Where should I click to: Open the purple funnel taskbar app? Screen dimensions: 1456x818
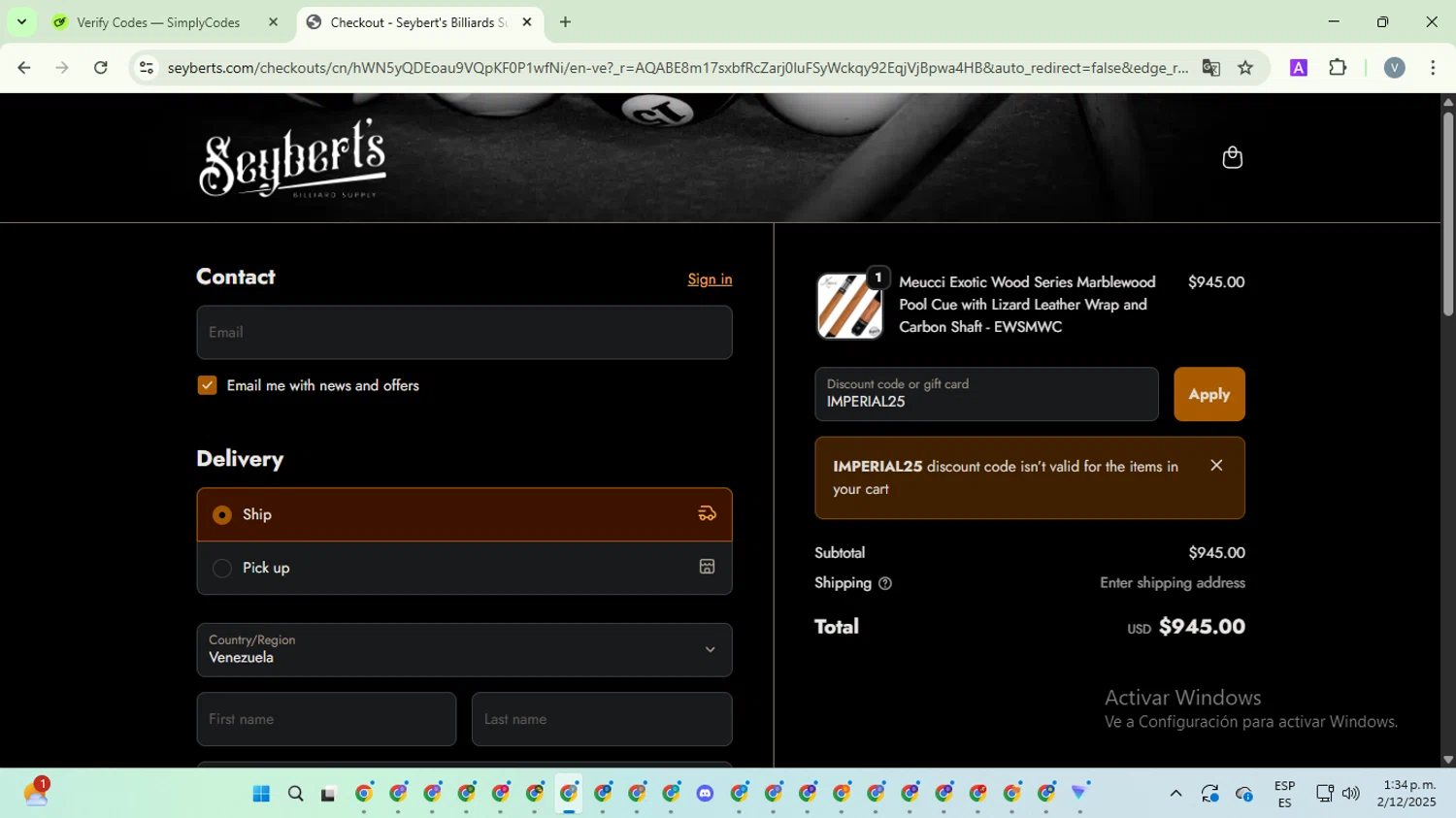(1079, 794)
